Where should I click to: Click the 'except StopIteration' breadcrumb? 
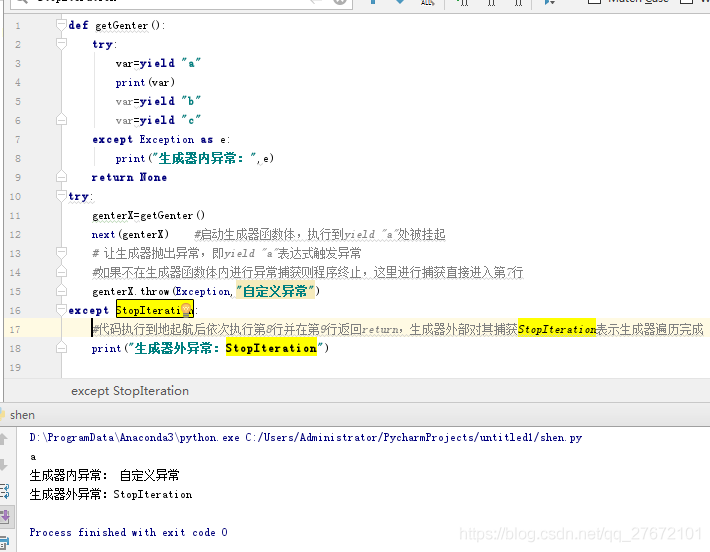[x=130, y=391]
